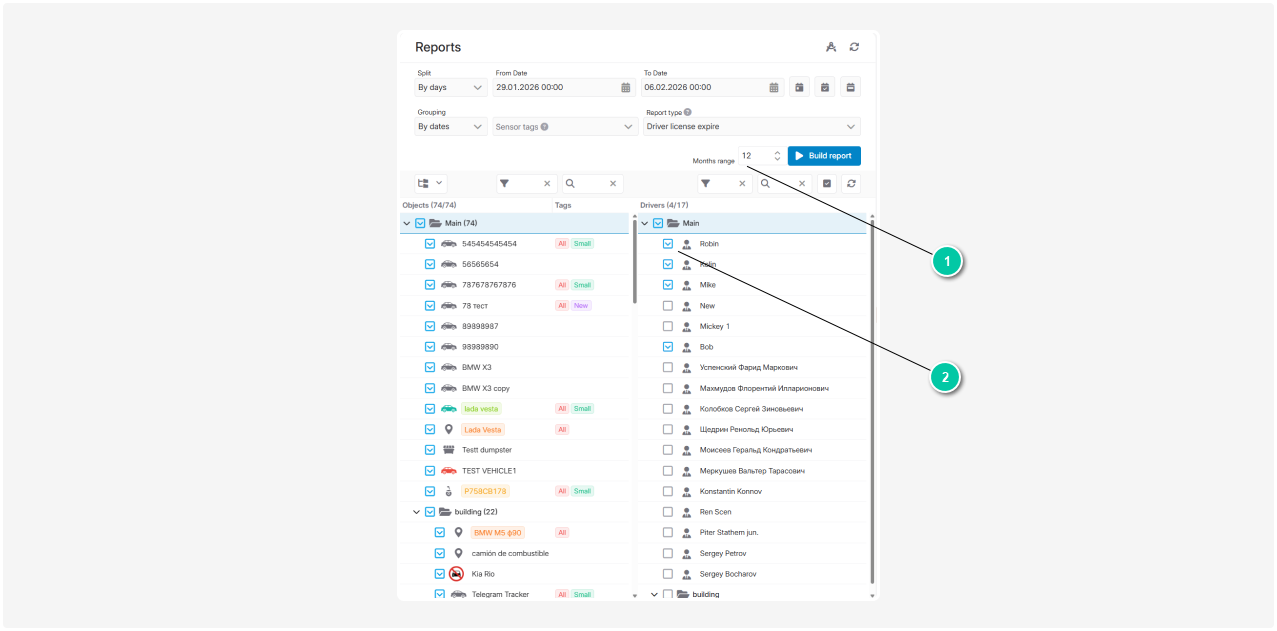Open the tree view mode dropdown
The height and width of the screenshot is (631, 1277).
click(x=430, y=184)
